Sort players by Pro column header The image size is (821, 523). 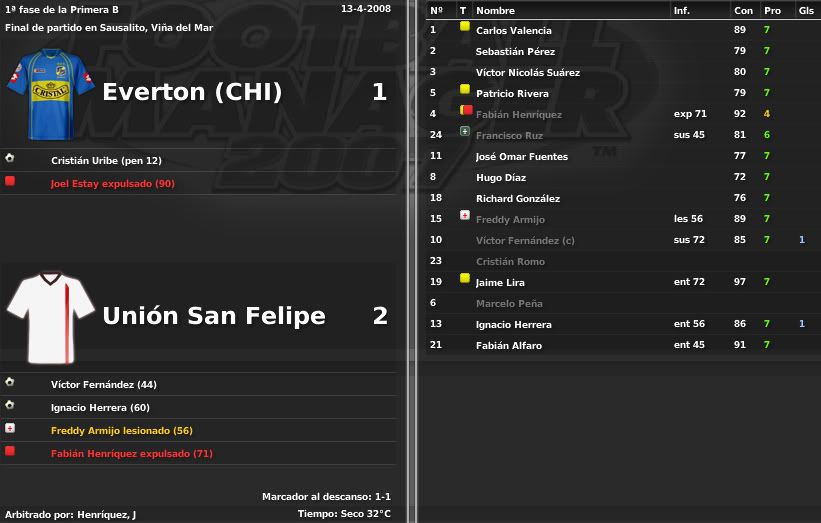(772, 10)
